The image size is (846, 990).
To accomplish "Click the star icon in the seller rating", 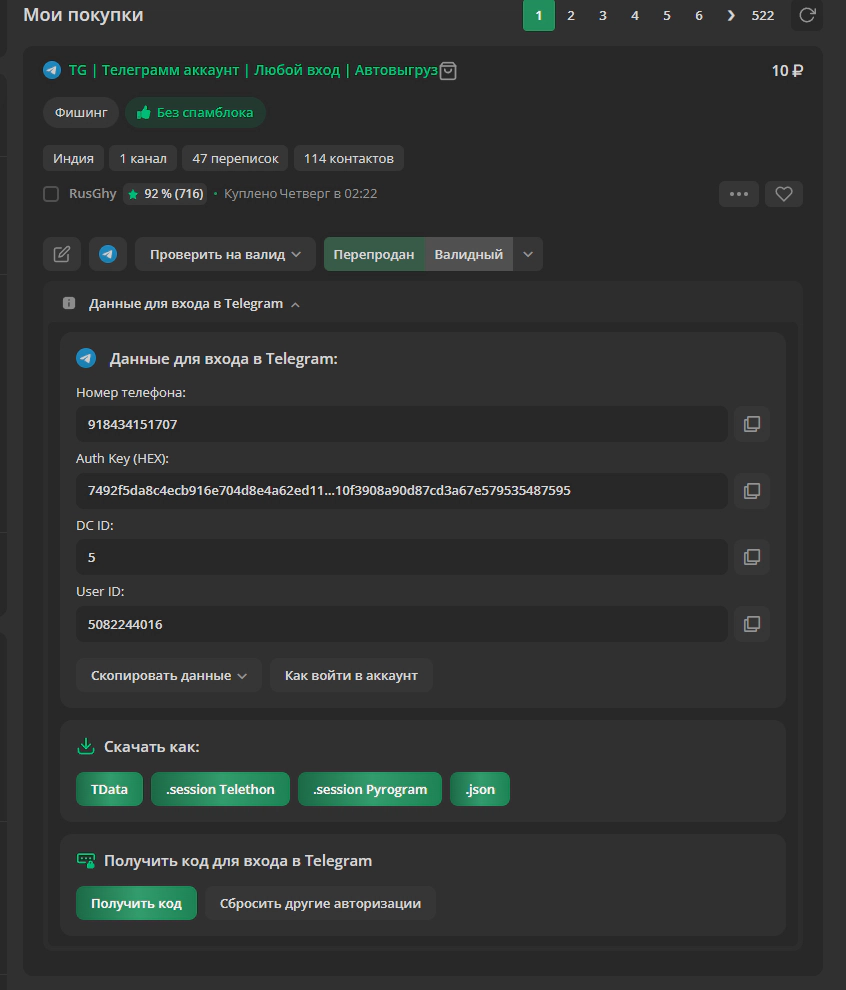I will coord(133,194).
